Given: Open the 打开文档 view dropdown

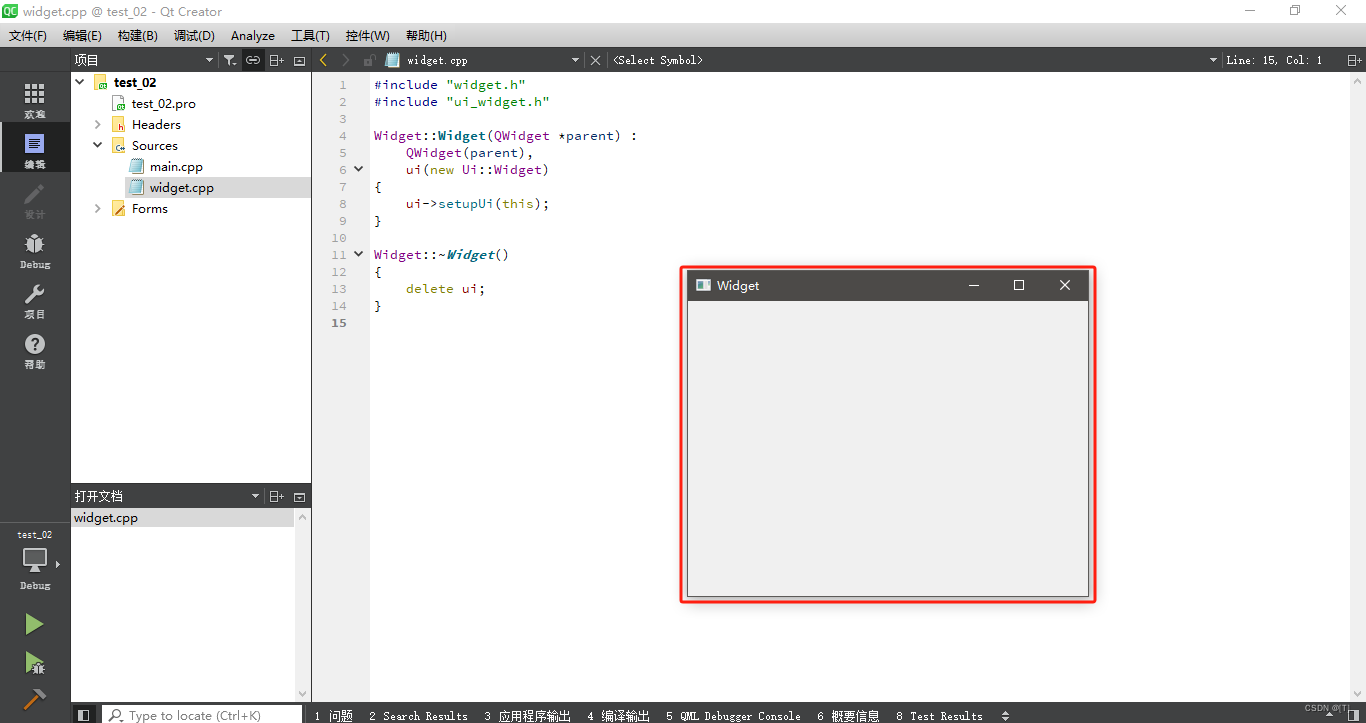Looking at the screenshot, I should [255, 496].
